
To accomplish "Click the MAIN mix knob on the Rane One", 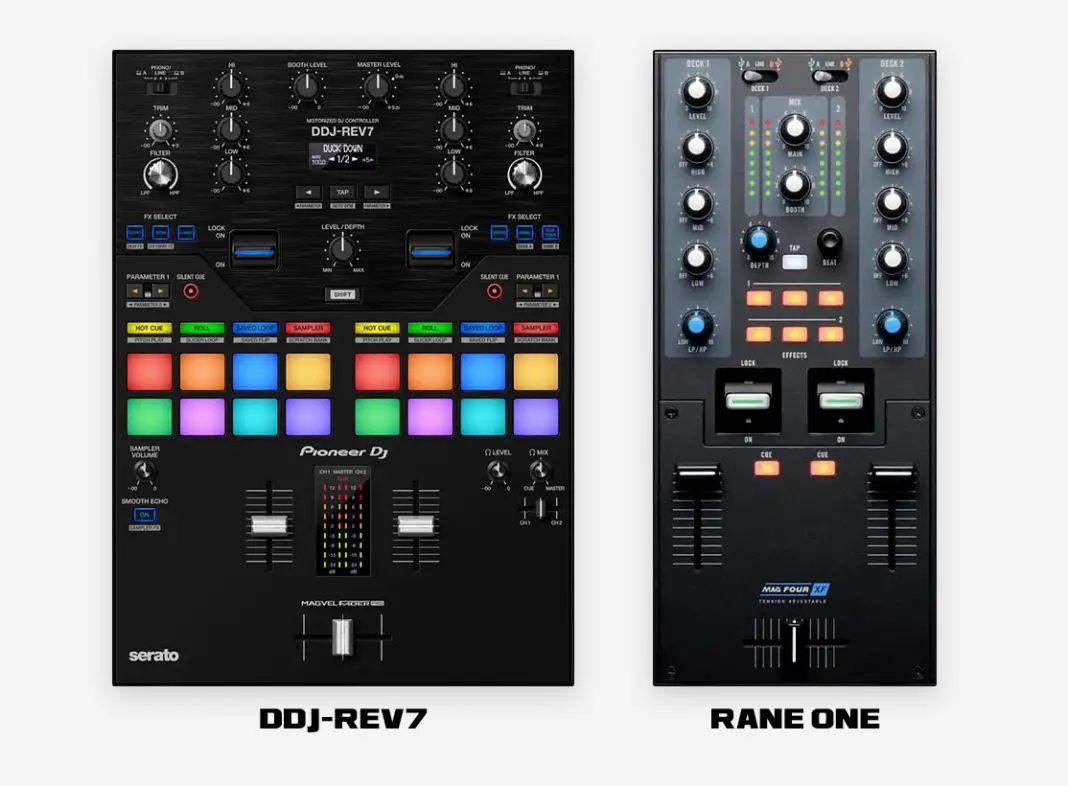I will [x=795, y=130].
